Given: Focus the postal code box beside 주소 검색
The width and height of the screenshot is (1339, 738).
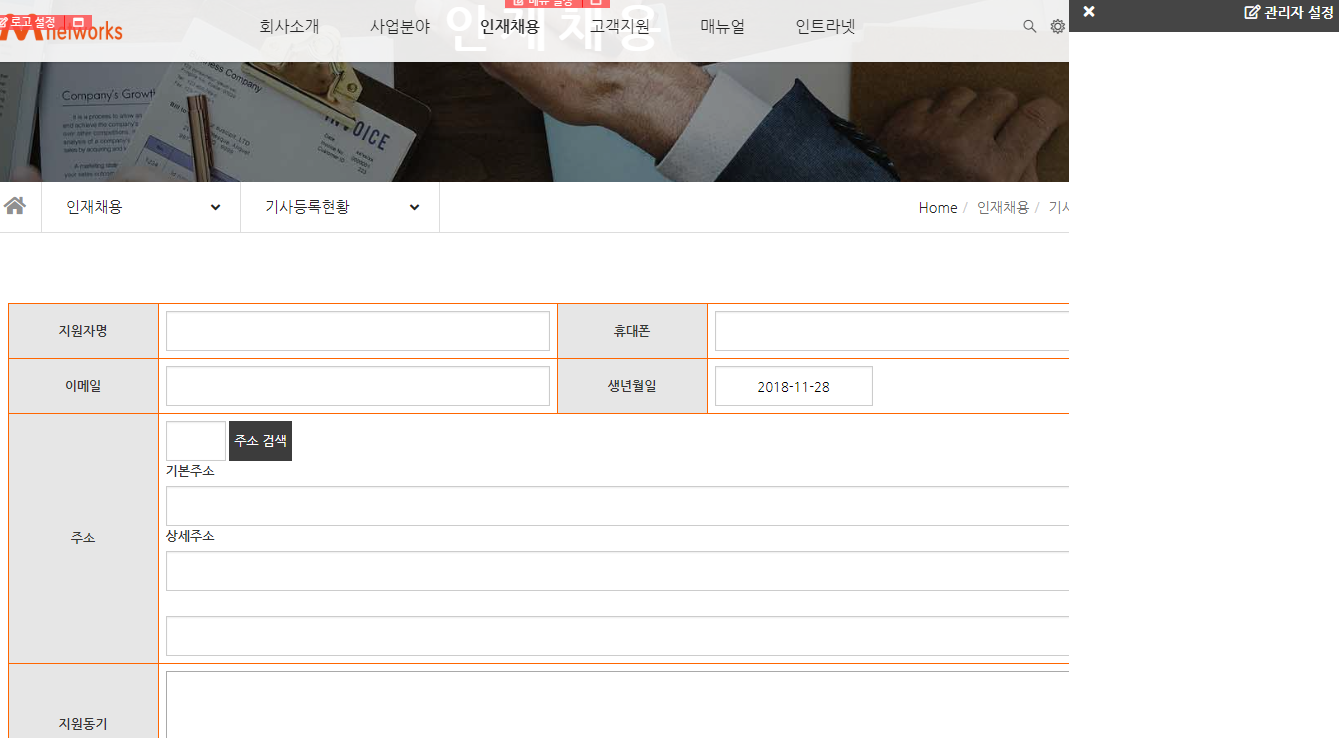Looking at the screenshot, I should click(x=196, y=441).
